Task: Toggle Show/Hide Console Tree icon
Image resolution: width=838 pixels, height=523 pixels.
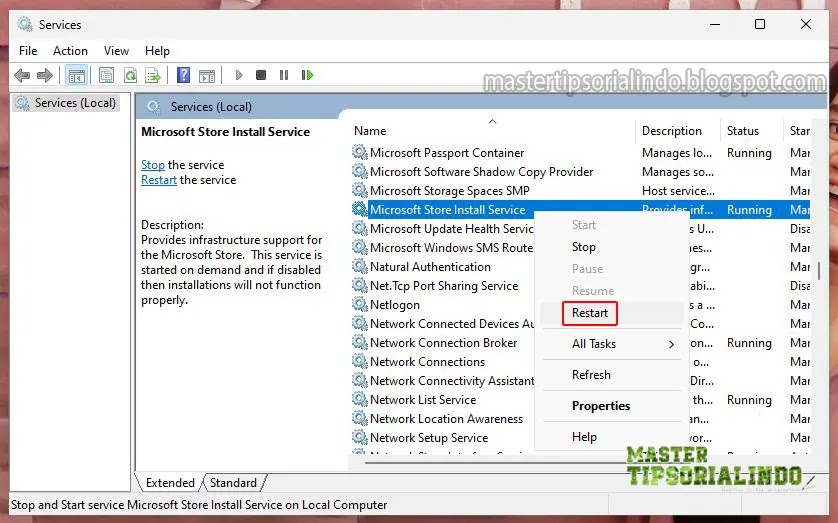Action: [76, 75]
